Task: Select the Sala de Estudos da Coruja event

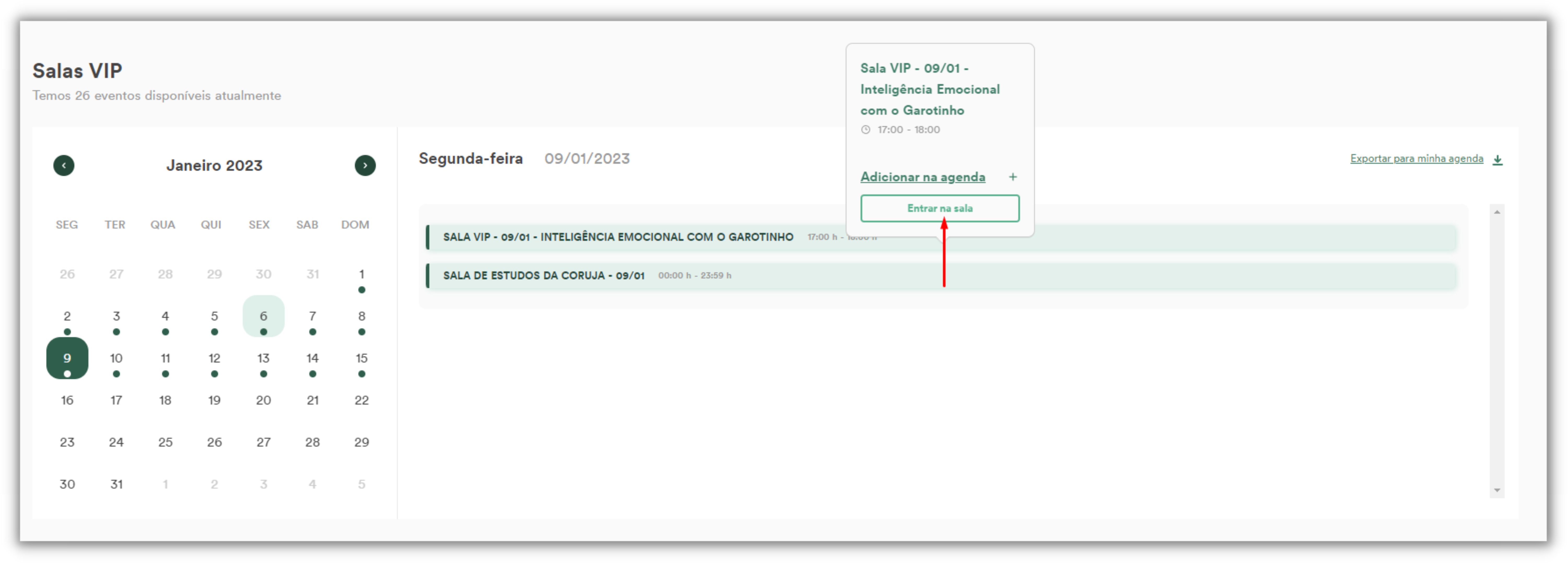Action: 941,275
